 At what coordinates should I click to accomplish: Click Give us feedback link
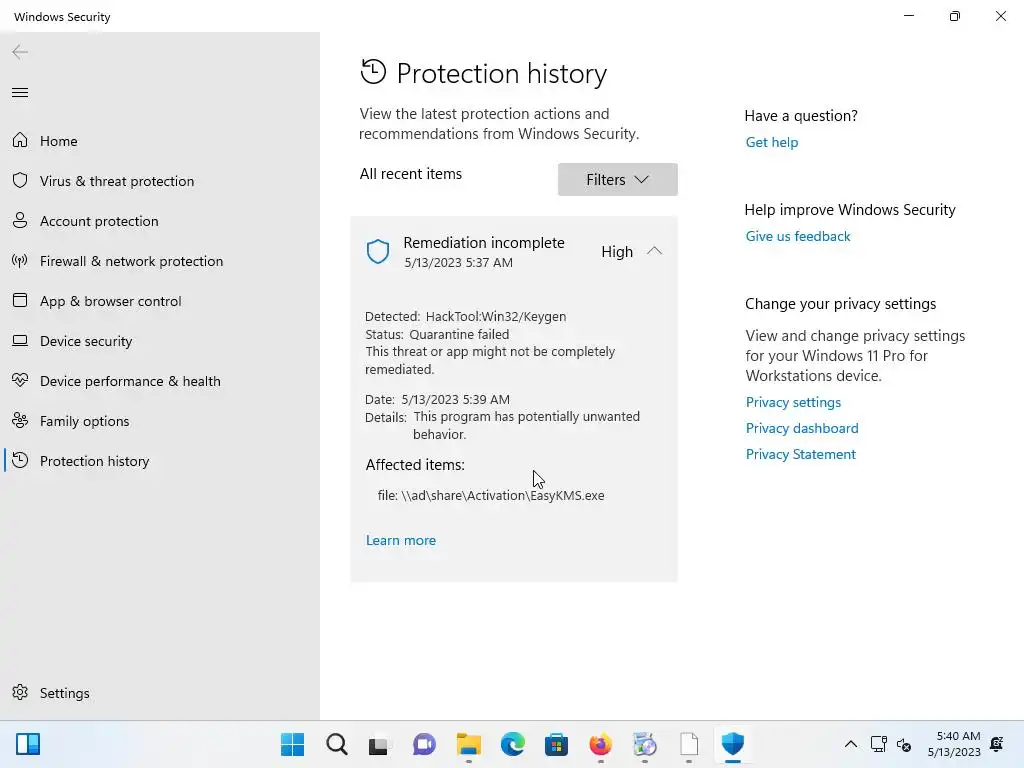pyautogui.click(x=798, y=236)
